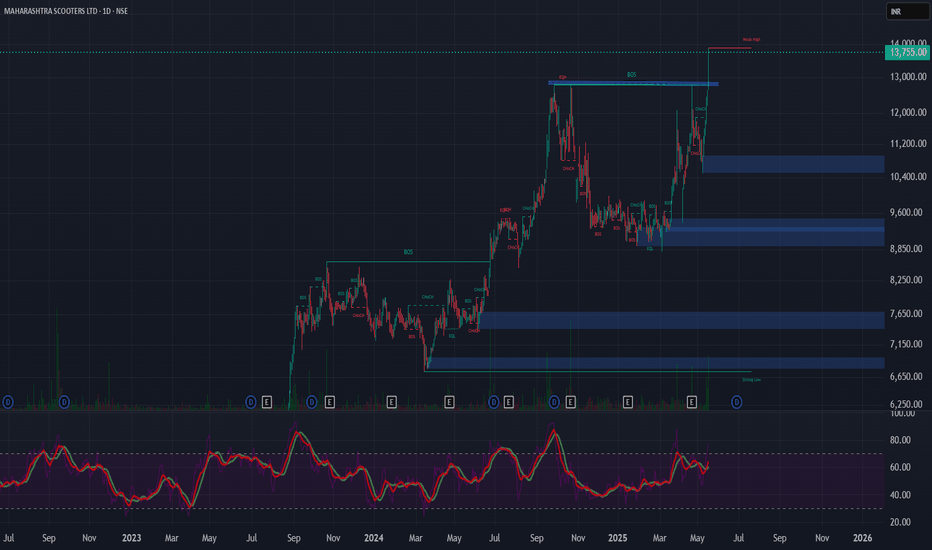932x550 pixels.
Task: Click earnings E marker just before May 2024
Action: point(449,403)
